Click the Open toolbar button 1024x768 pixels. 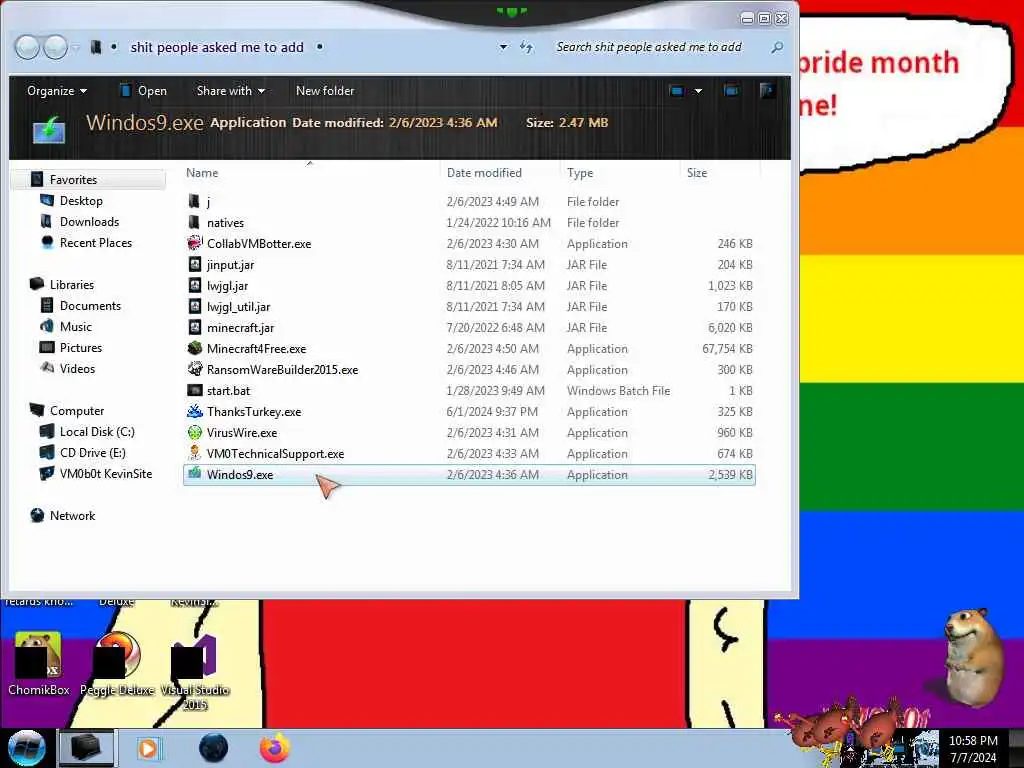tap(144, 91)
